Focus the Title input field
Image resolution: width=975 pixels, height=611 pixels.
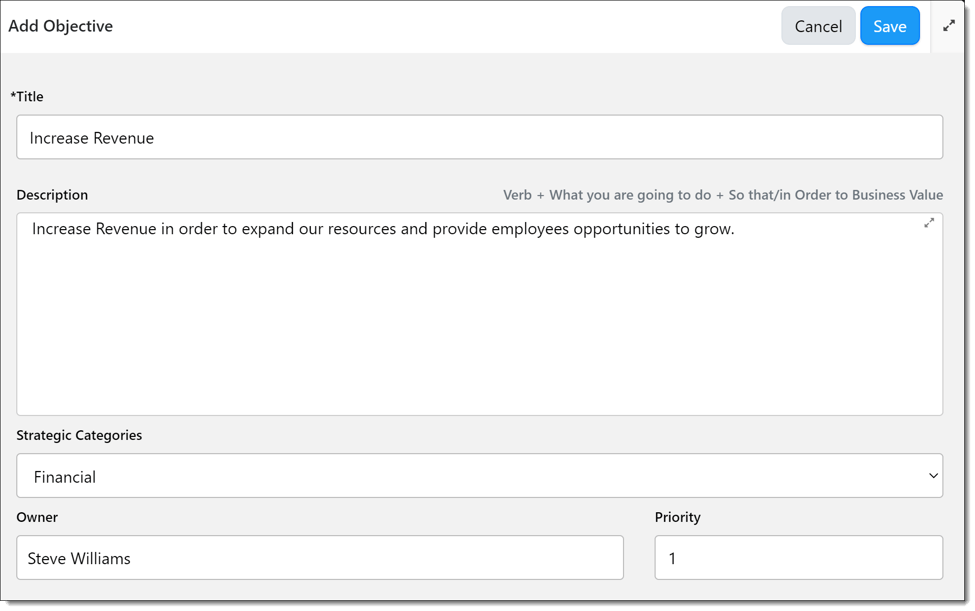point(479,137)
